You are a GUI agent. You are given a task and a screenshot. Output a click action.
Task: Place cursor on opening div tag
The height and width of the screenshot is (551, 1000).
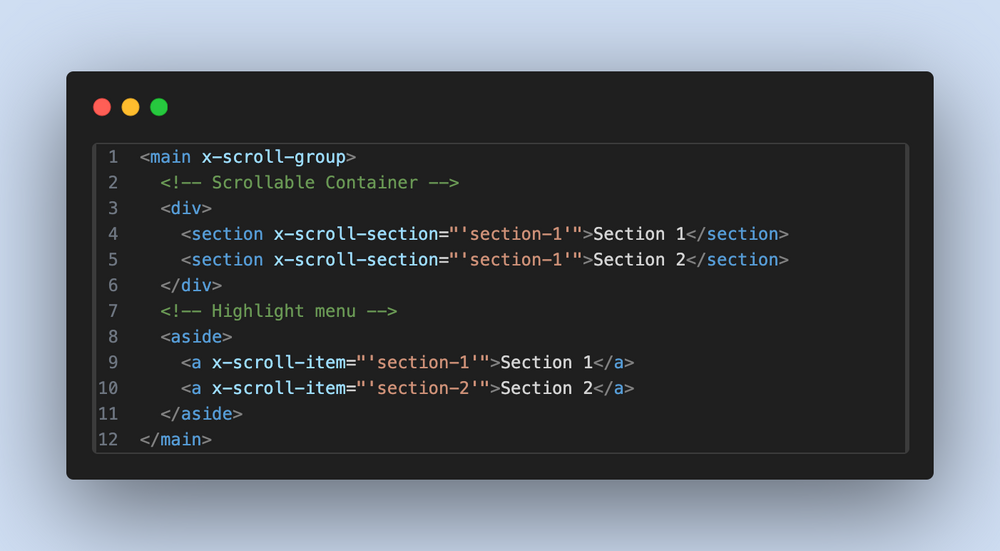click(x=186, y=208)
